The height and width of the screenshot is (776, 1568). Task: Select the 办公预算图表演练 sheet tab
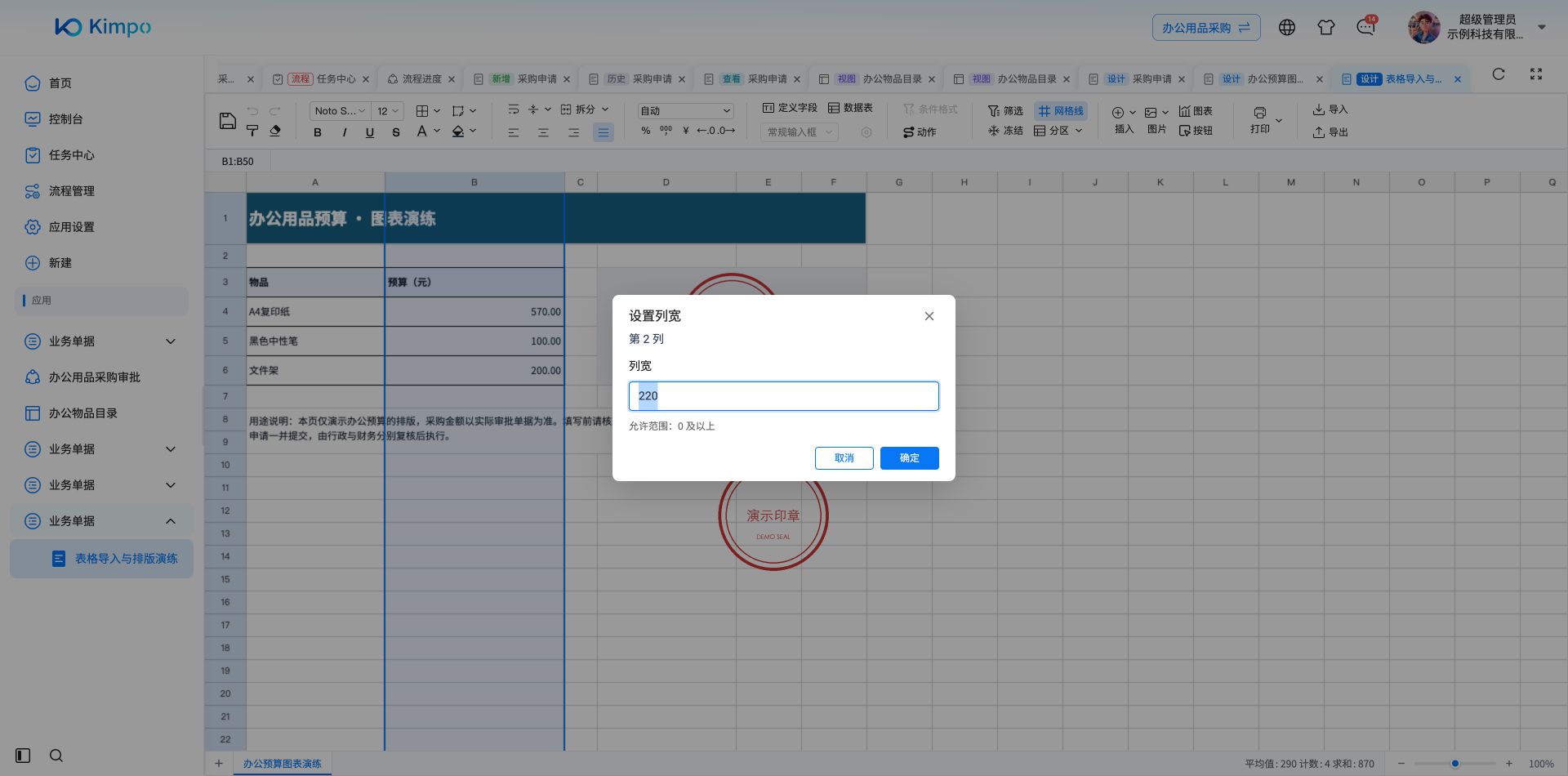point(282,764)
